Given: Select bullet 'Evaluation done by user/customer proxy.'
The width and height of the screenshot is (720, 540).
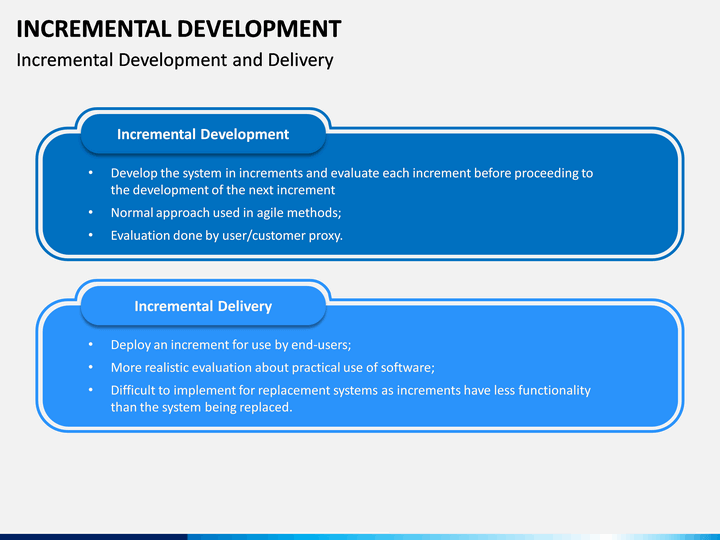Looking at the screenshot, I should [x=227, y=236].
